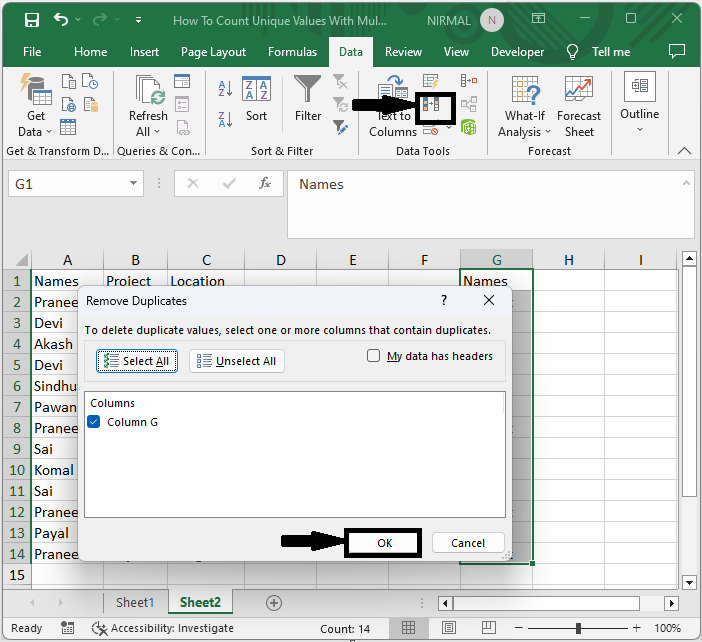Switch to Sheet1 tab

135,603
